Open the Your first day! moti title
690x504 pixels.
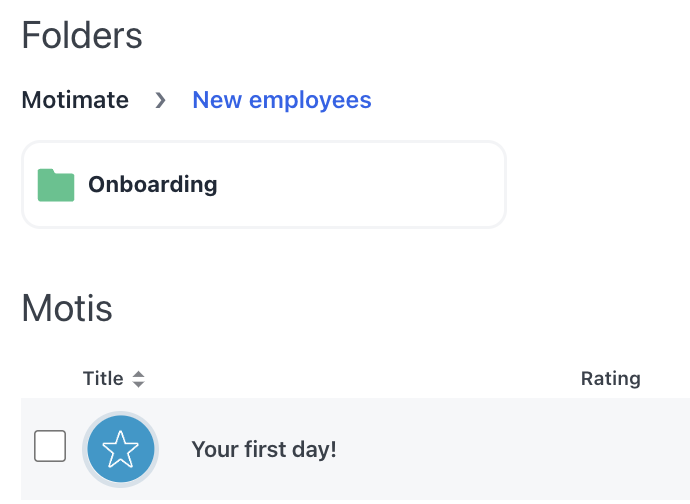(x=264, y=450)
